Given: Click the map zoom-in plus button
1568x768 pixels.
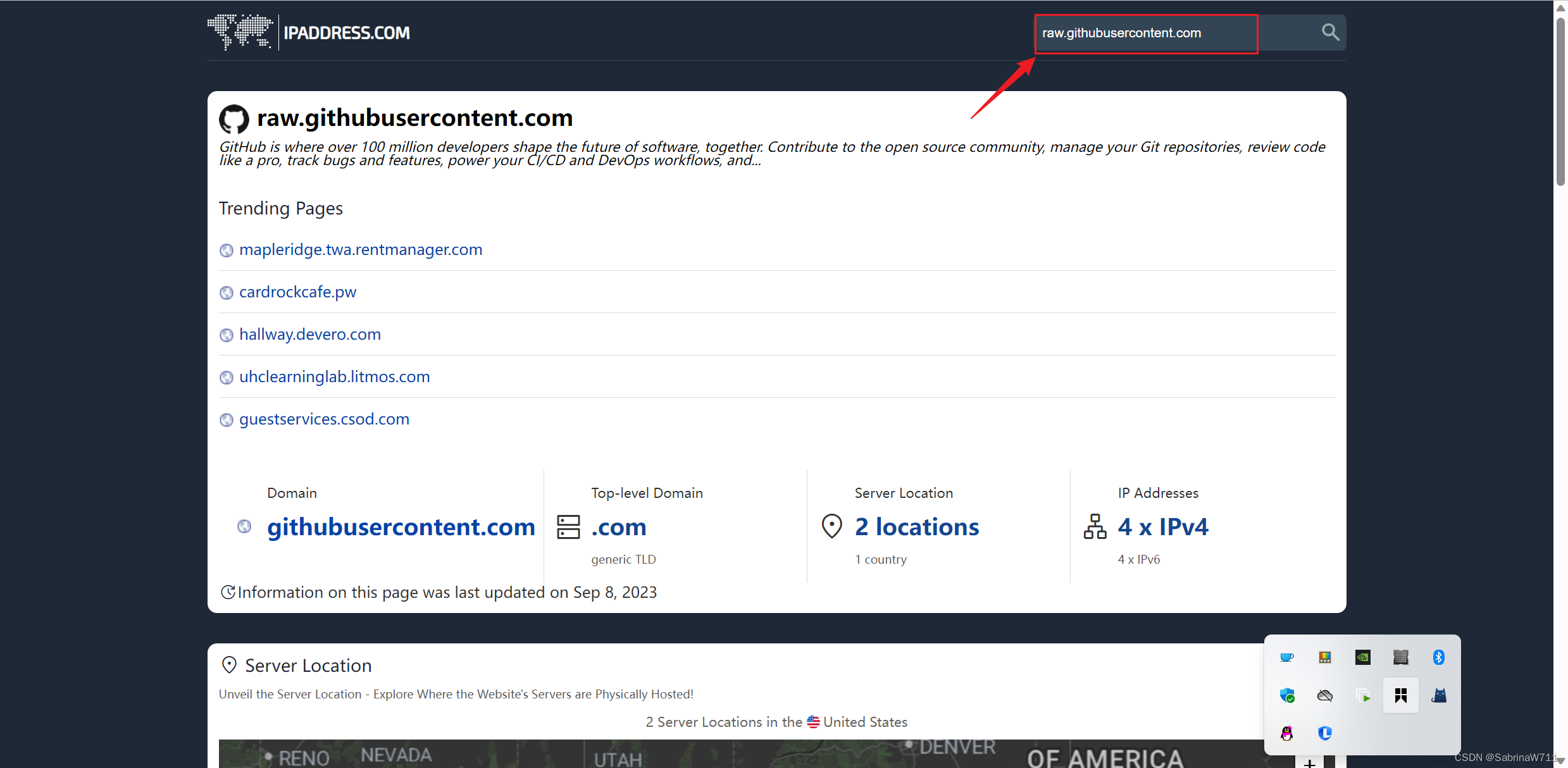Looking at the screenshot, I should pos(1310,763).
